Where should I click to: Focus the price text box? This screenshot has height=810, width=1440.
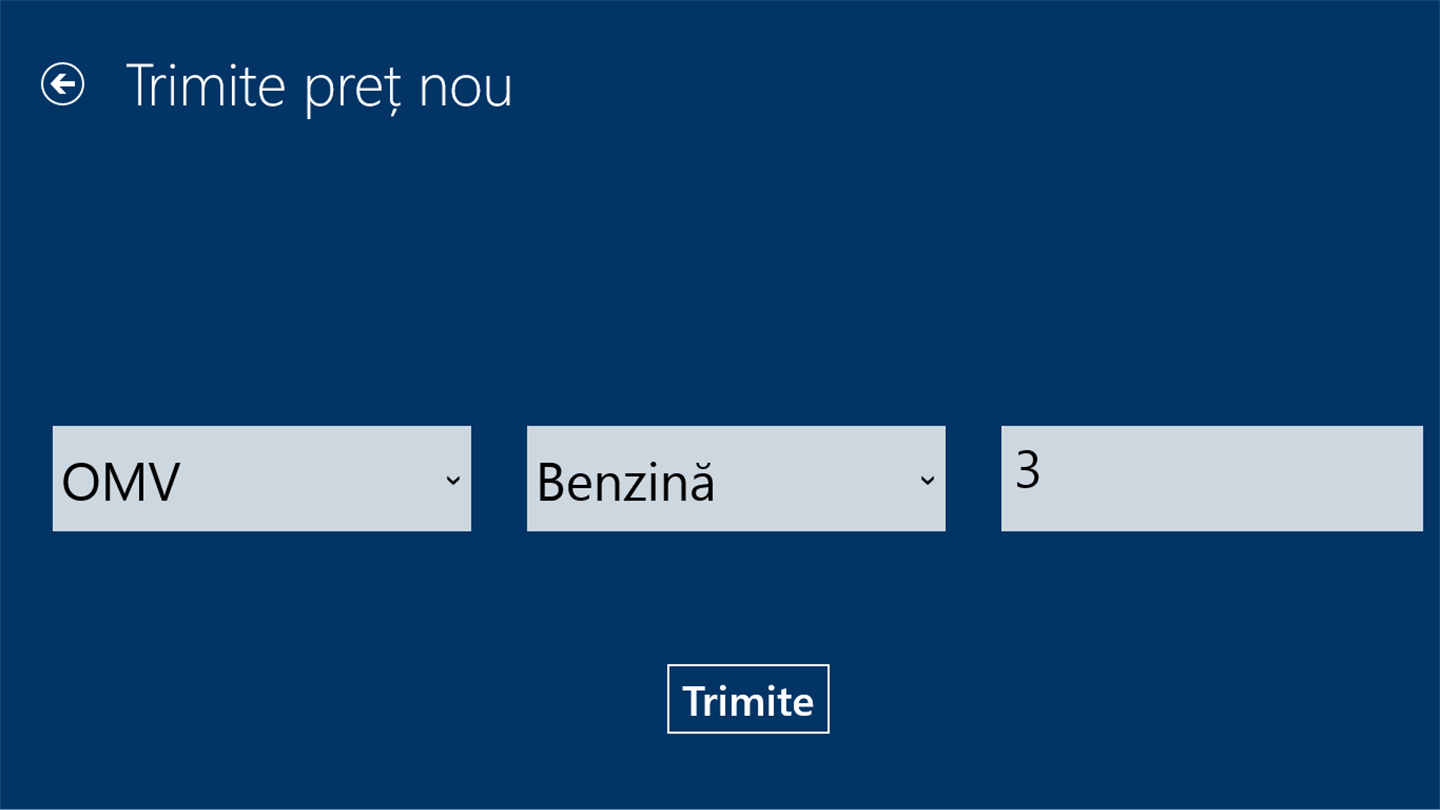pyautogui.click(x=1211, y=478)
